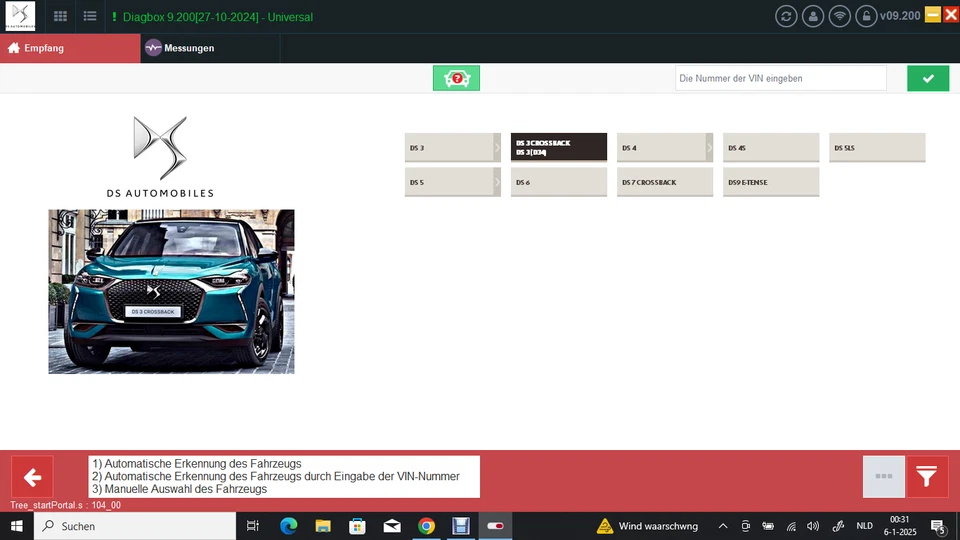960x540 pixels.
Task: Click the padlock icon
Action: point(866,16)
